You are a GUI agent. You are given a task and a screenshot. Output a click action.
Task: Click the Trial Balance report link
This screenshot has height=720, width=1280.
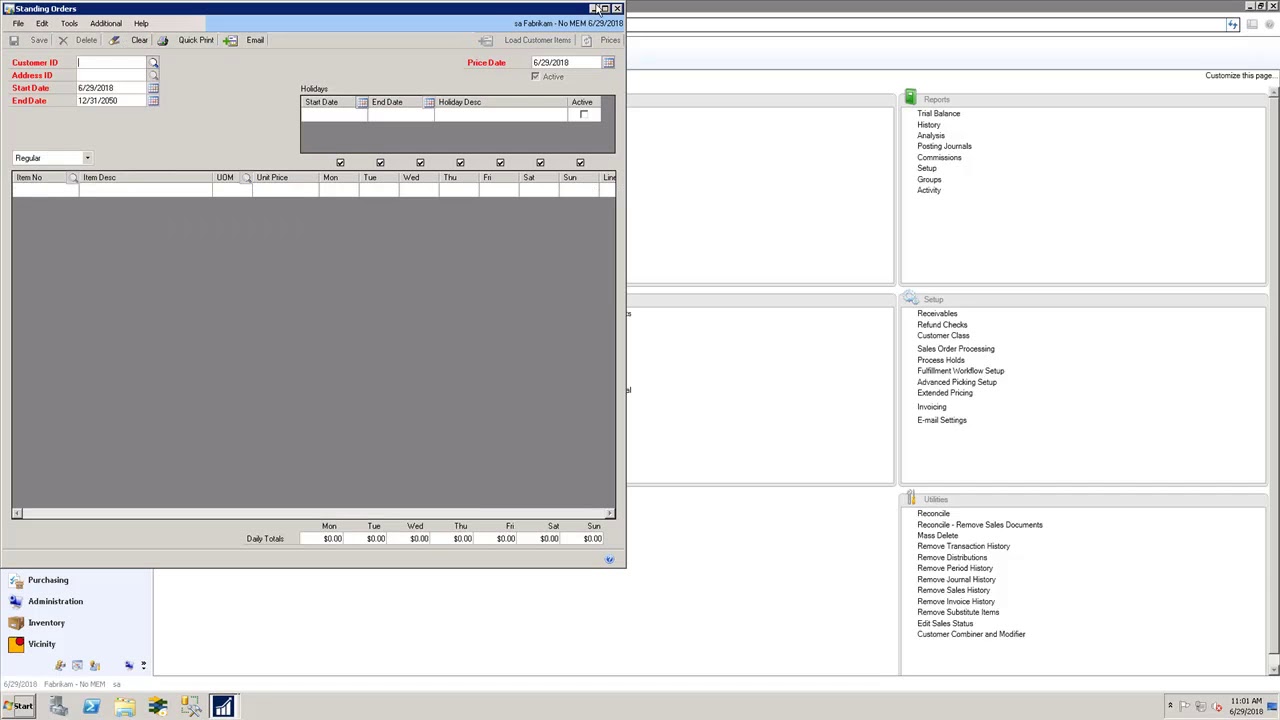(x=938, y=114)
